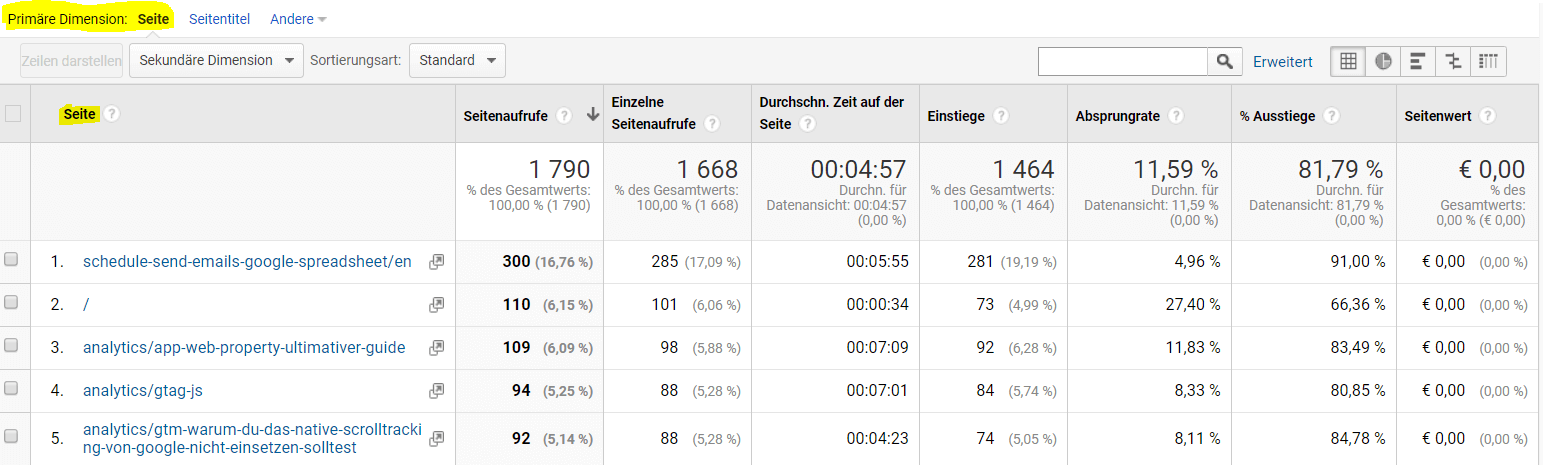Check the box for analytics/gtag-js row
Screen dimensions: 1543x465
click(x=12, y=389)
